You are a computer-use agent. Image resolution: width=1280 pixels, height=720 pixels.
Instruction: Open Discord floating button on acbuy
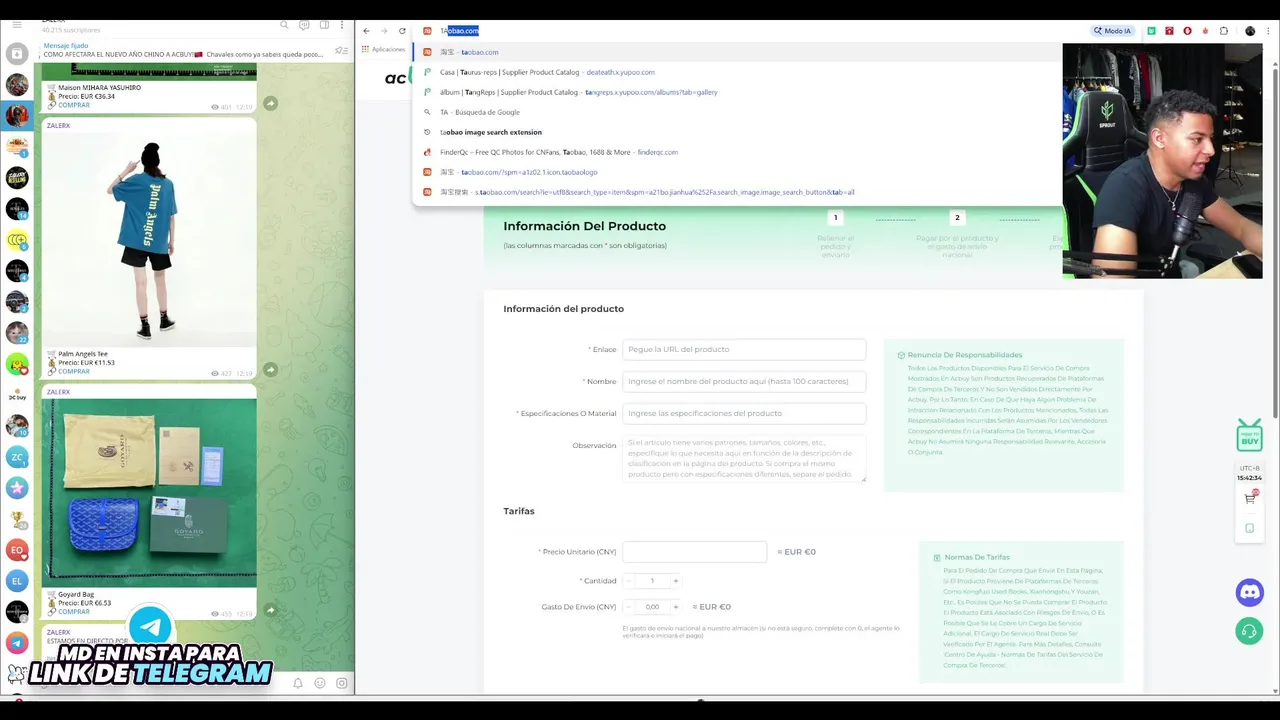(1249, 593)
